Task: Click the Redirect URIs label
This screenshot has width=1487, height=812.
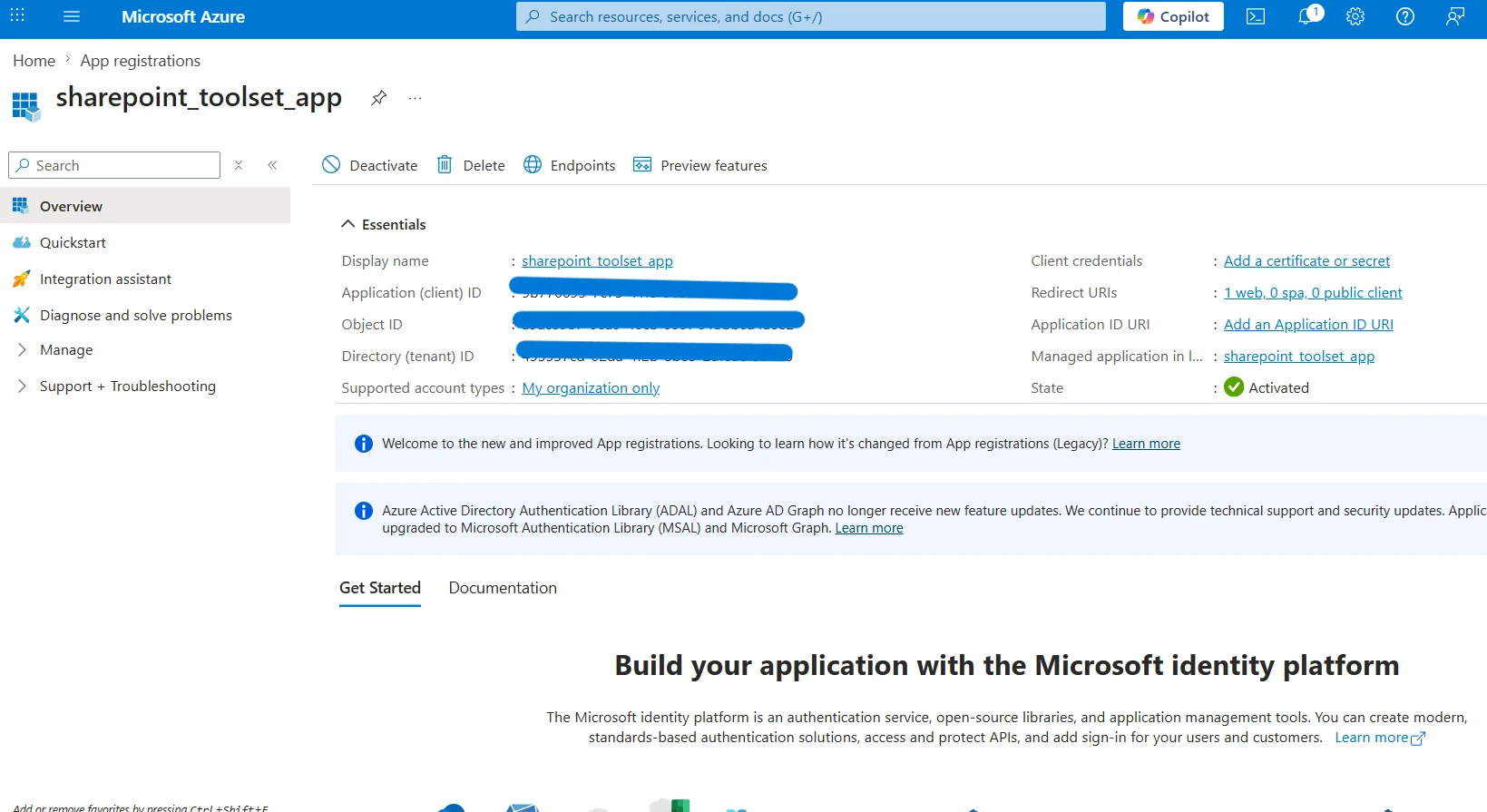Action: click(x=1074, y=293)
